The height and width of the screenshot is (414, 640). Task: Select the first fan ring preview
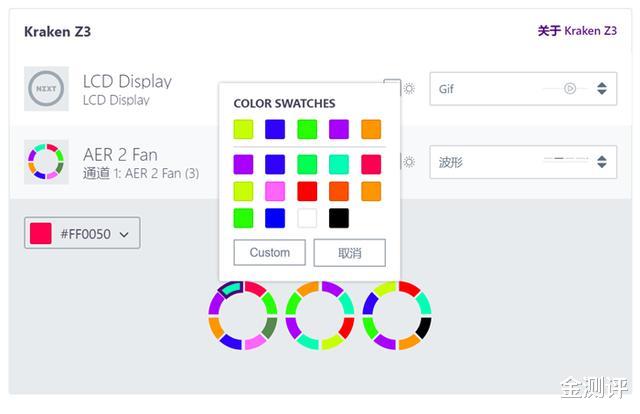point(243,316)
